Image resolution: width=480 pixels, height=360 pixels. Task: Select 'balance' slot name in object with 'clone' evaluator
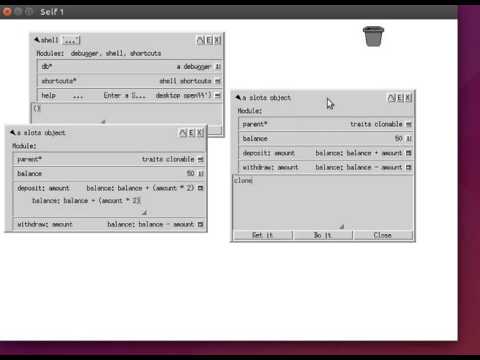pos(255,139)
